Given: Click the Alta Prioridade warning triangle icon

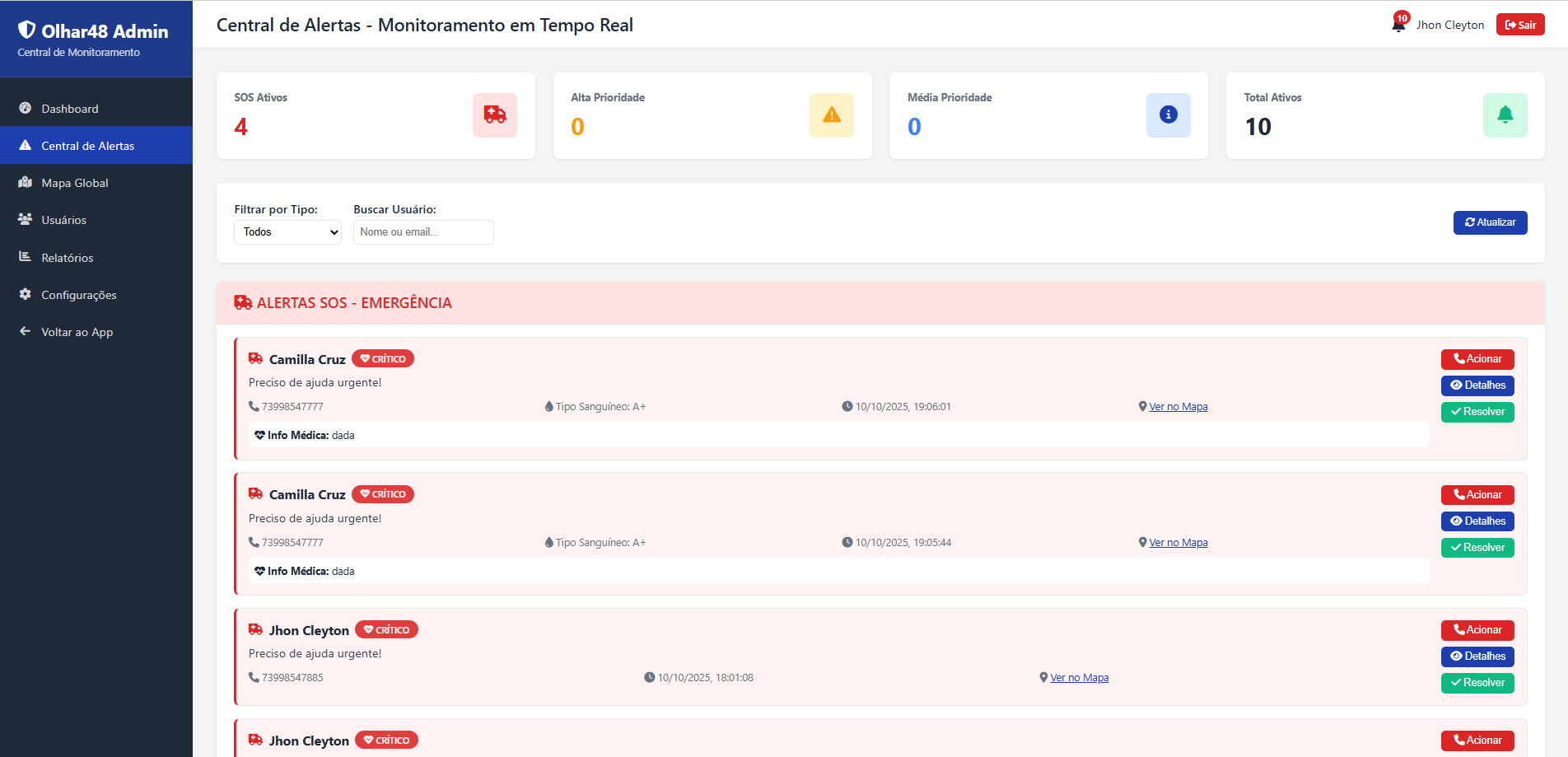Looking at the screenshot, I should [x=831, y=115].
